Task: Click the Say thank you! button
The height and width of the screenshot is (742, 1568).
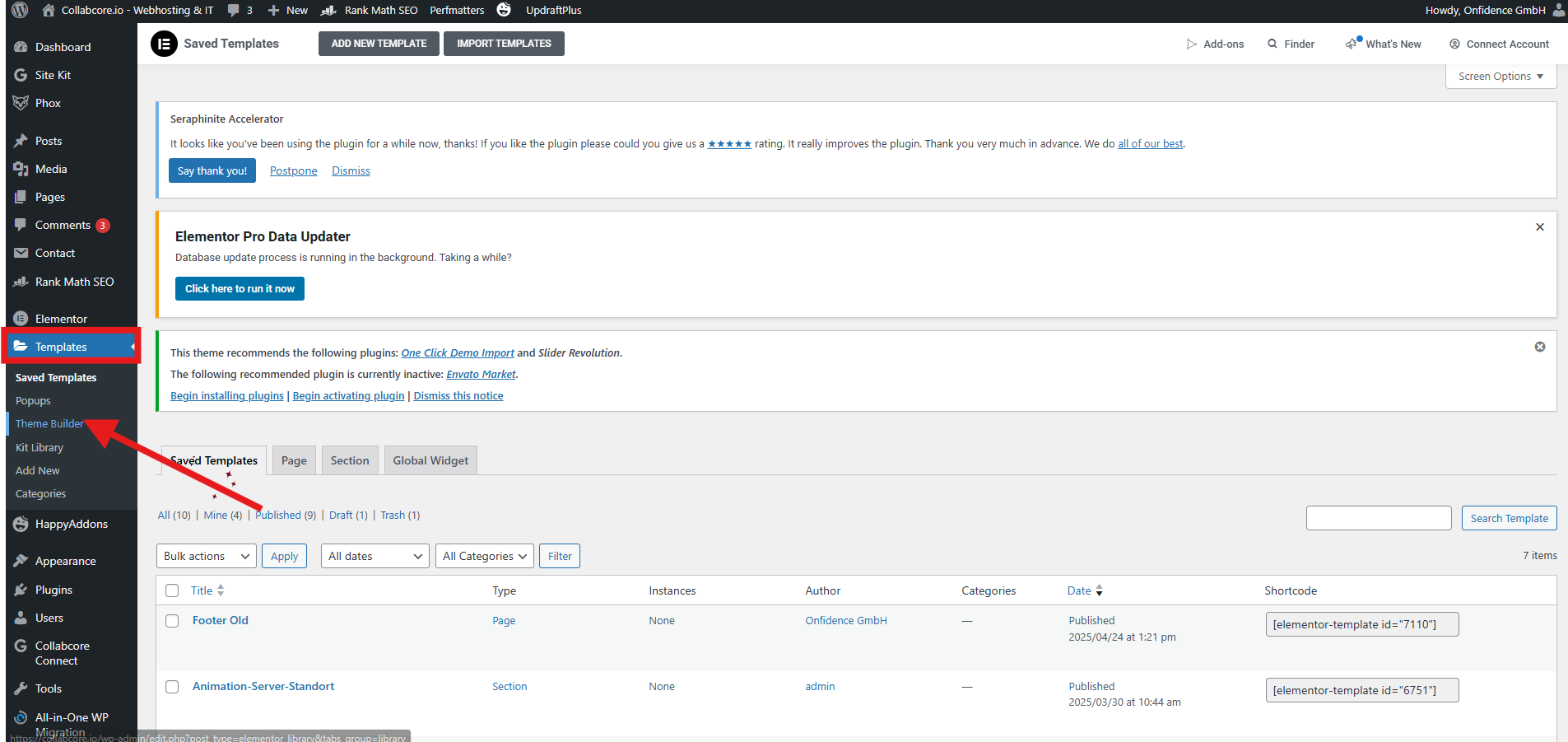Action: coord(212,170)
